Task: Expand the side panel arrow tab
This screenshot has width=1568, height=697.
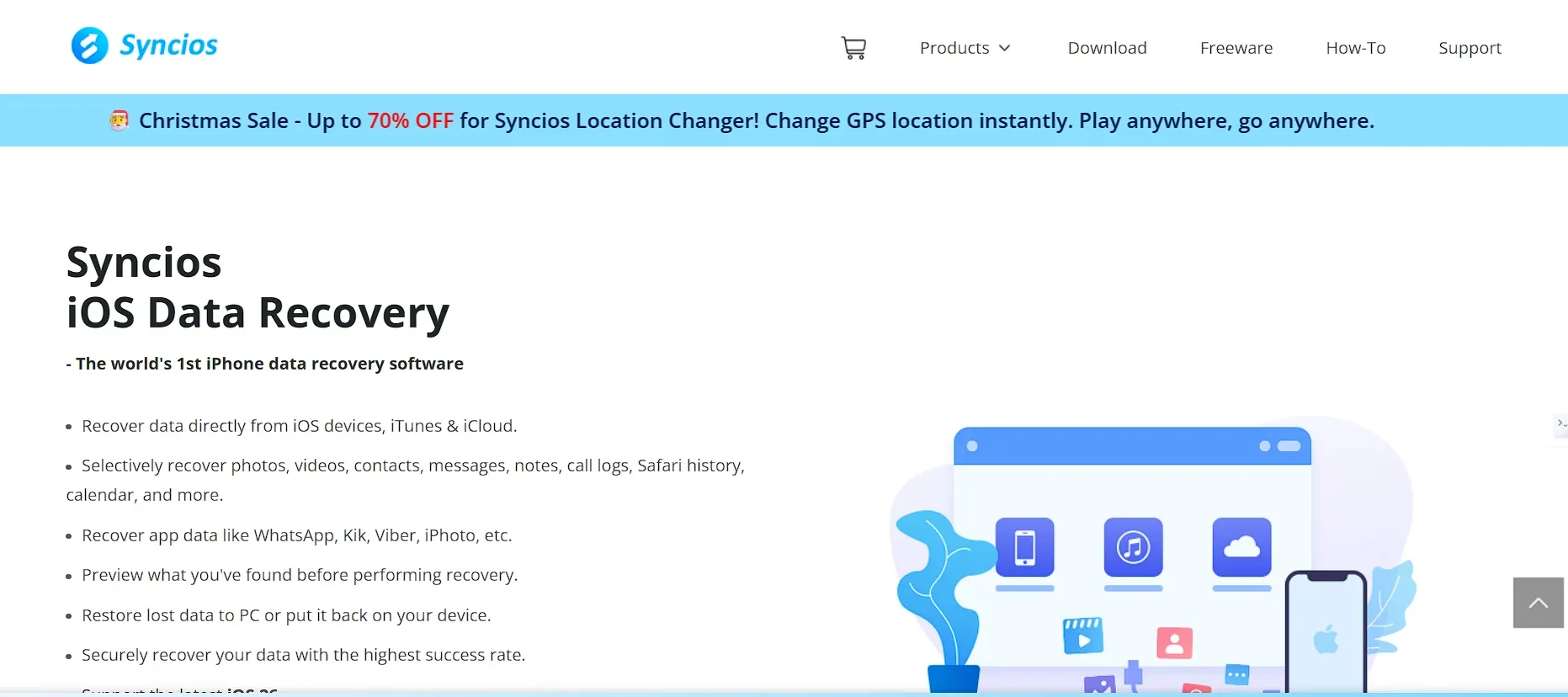Action: tap(1560, 423)
